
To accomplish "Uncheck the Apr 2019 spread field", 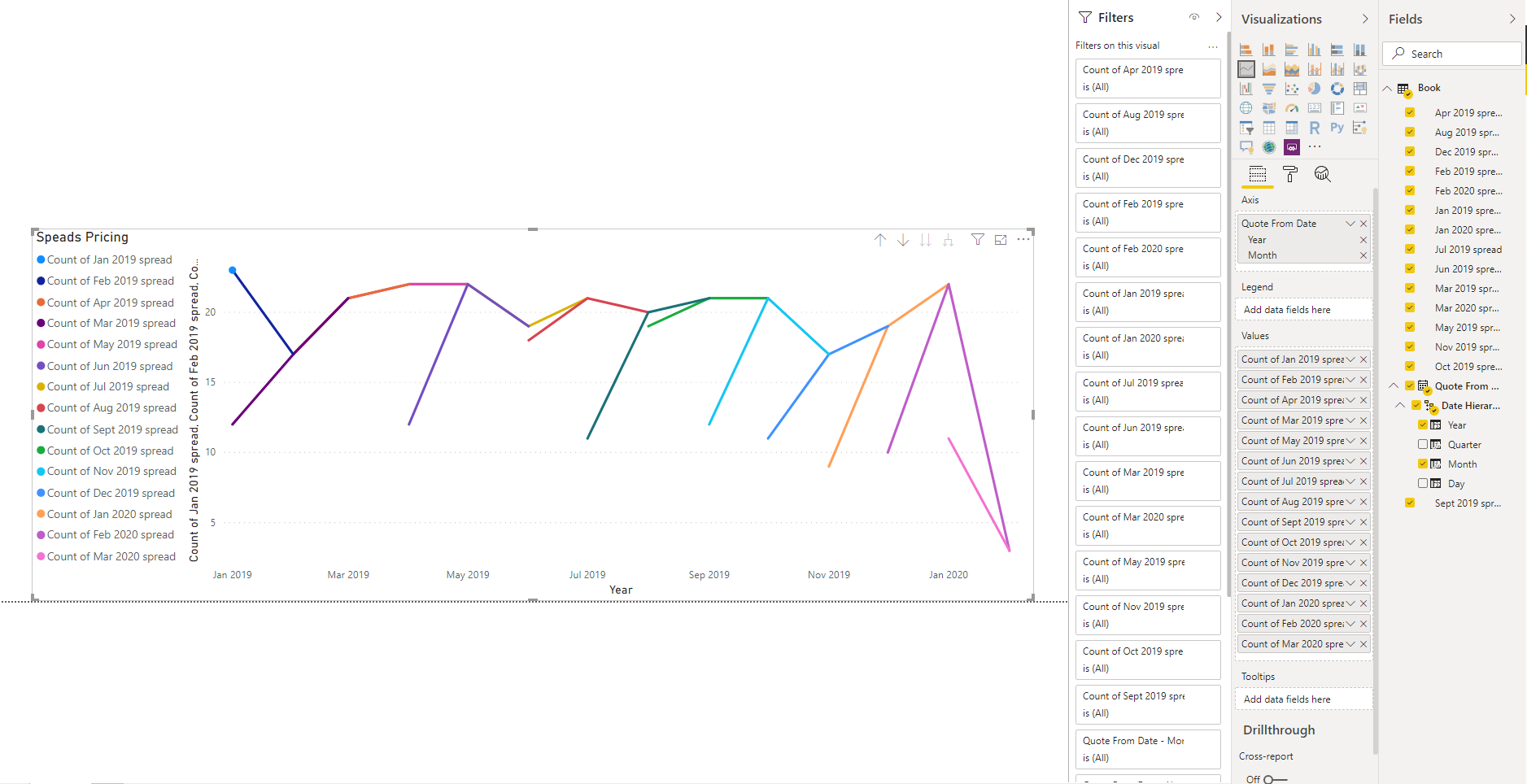I will [x=1410, y=112].
